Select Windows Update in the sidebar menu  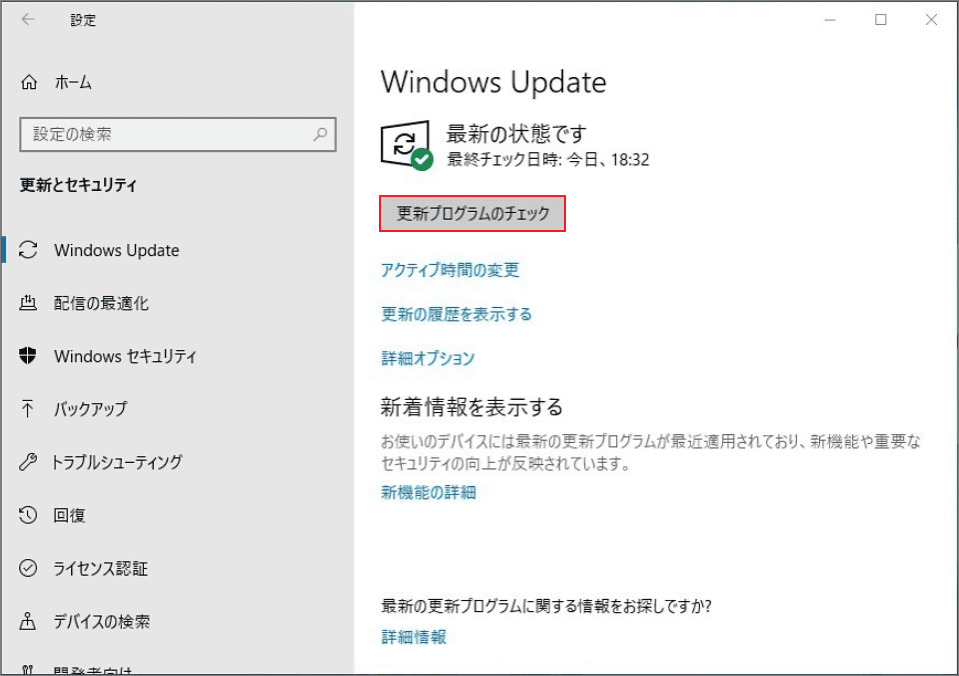pos(120,250)
